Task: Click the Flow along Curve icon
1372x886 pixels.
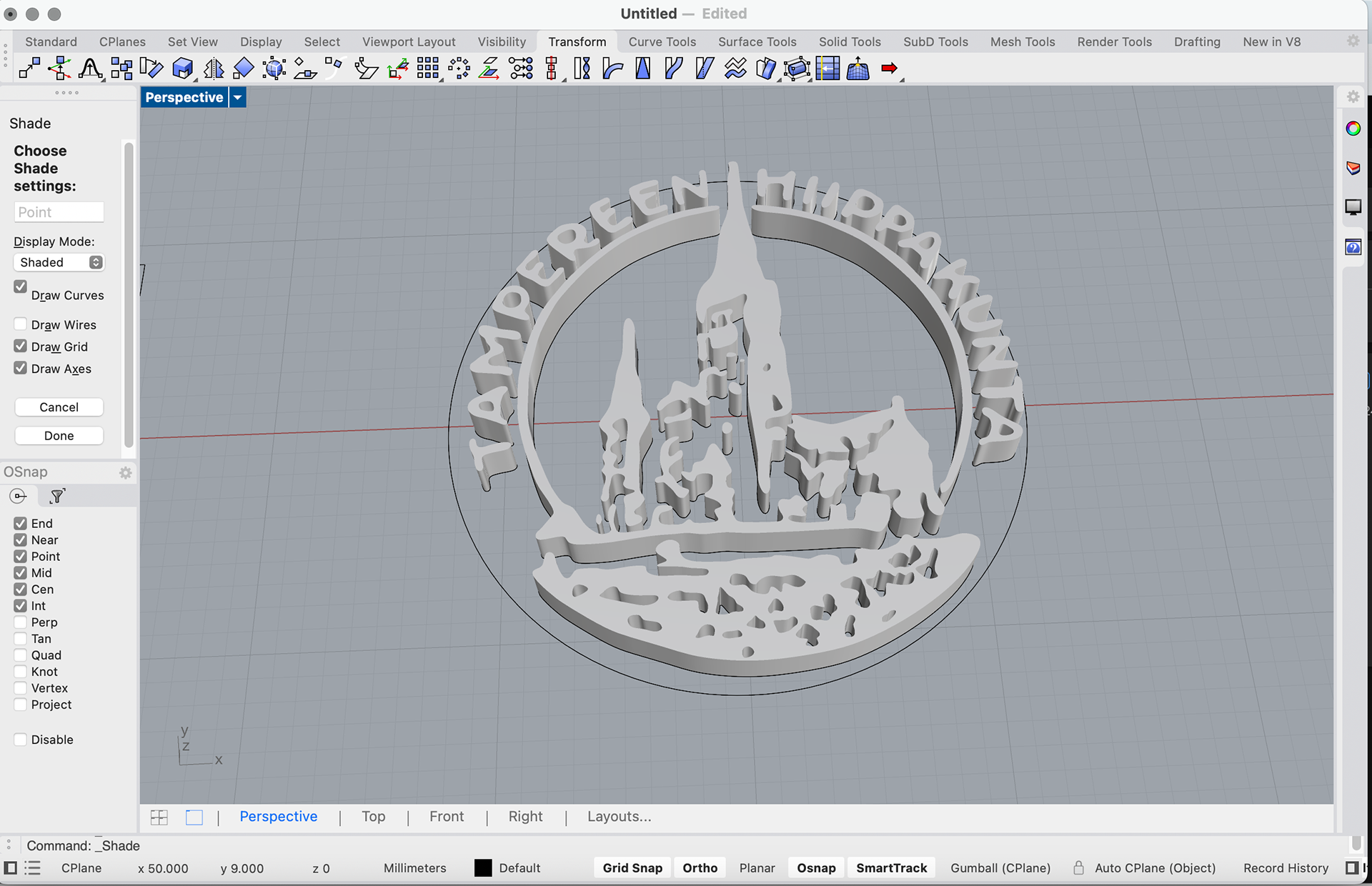Action: tap(735, 69)
